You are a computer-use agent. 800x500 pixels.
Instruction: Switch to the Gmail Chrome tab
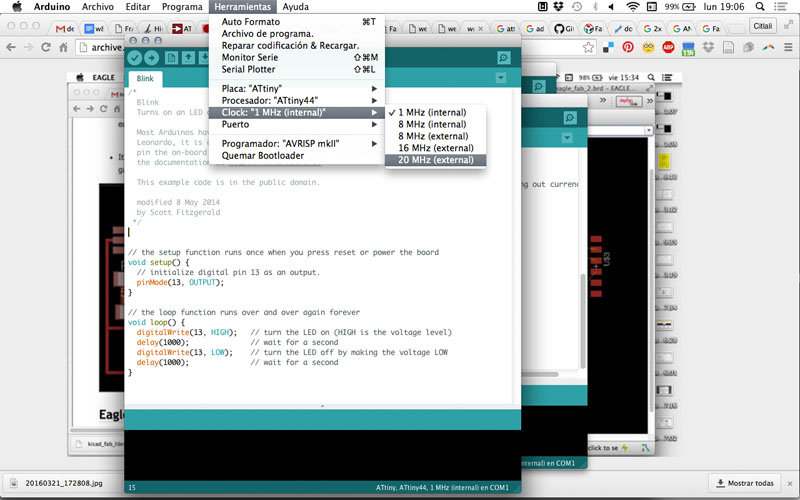pyautogui.click(x=65, y=29)
